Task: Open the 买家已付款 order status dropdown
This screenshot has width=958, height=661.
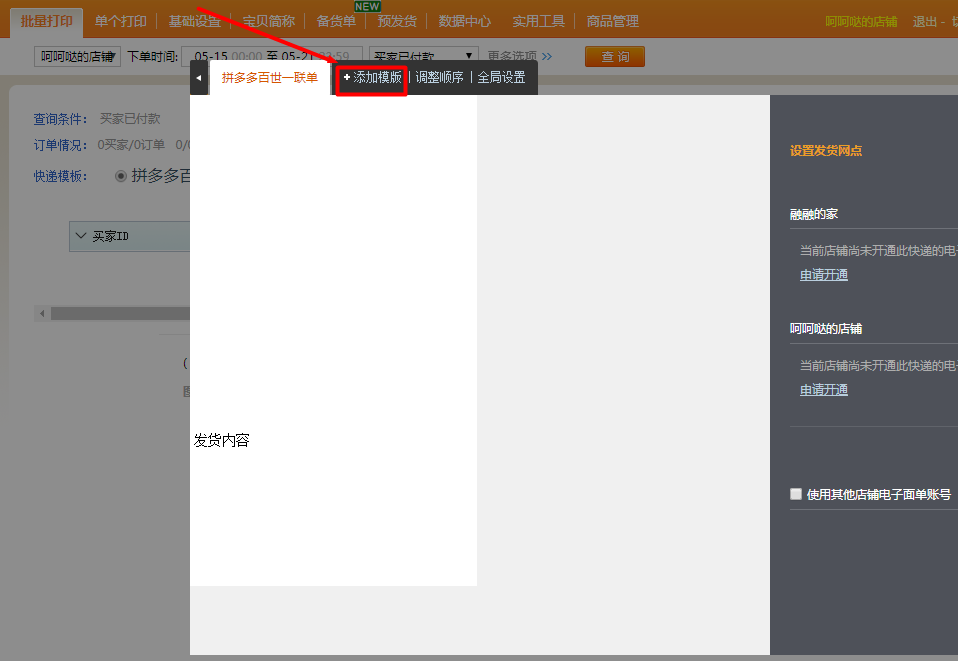Action: click(x=423, y=56)
